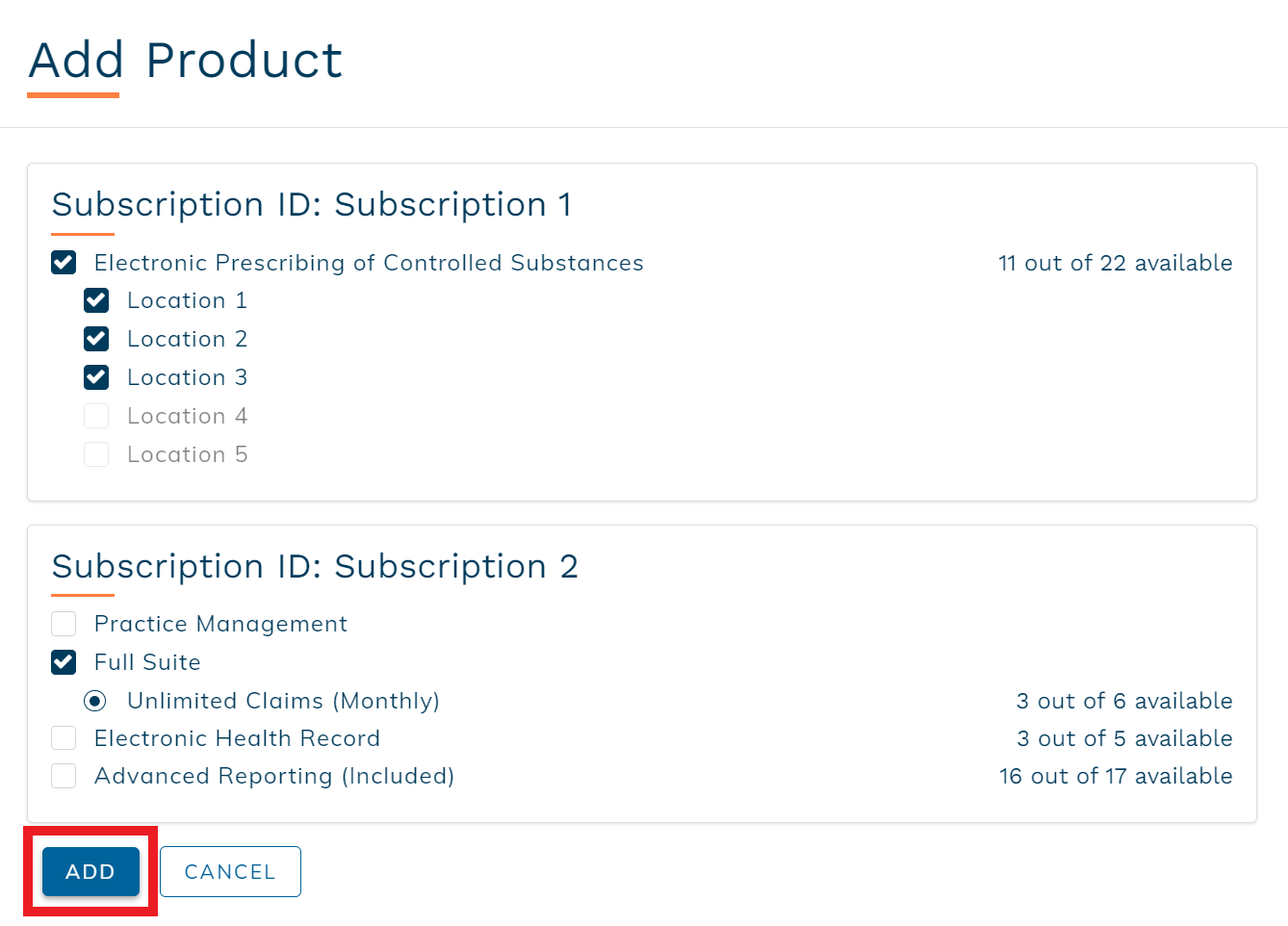
Task: Uncheck the Location 3 checkbox
Action: coord(96,376)
